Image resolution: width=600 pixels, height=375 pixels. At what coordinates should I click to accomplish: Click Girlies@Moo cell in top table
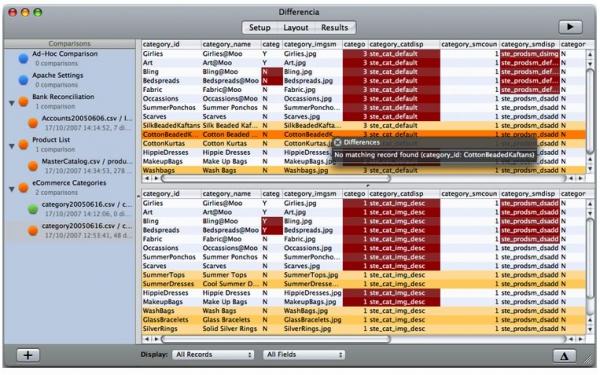231,54
